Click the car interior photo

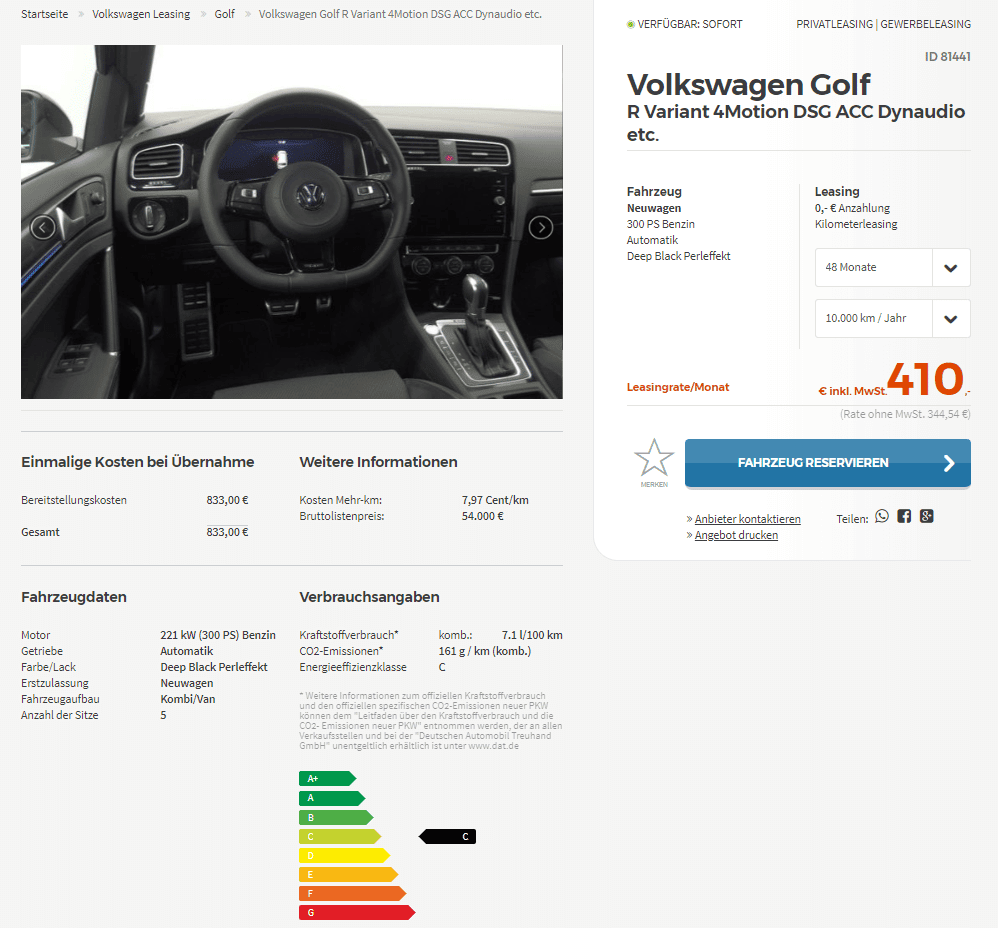292,221
